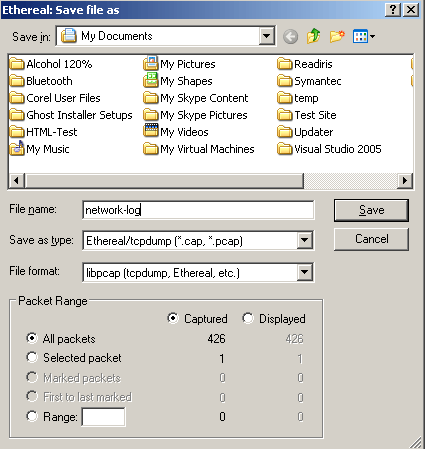Select the temp folder icon
This screenshot has width=425, height=449.
(285, 98)
